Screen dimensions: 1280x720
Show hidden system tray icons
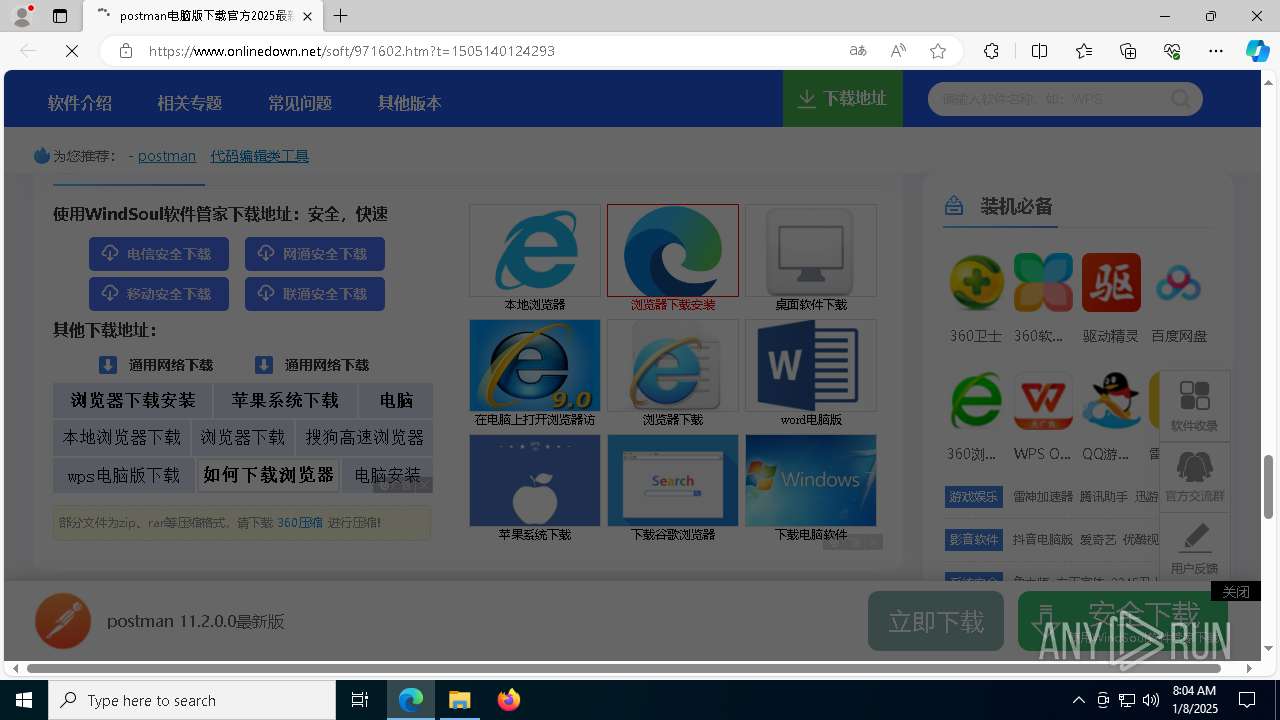[1079, 700]
